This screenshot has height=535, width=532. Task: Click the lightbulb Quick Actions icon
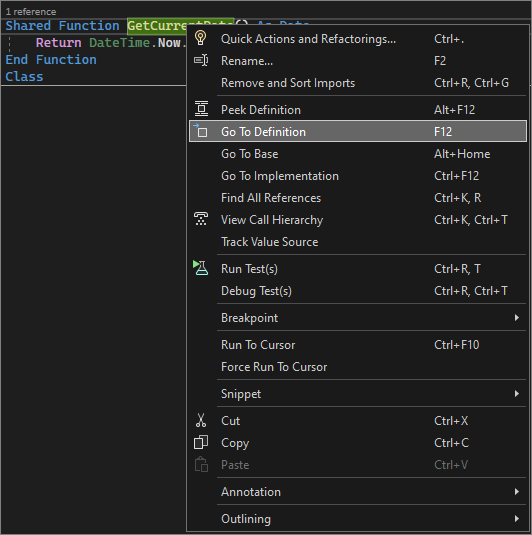point(201,38)
